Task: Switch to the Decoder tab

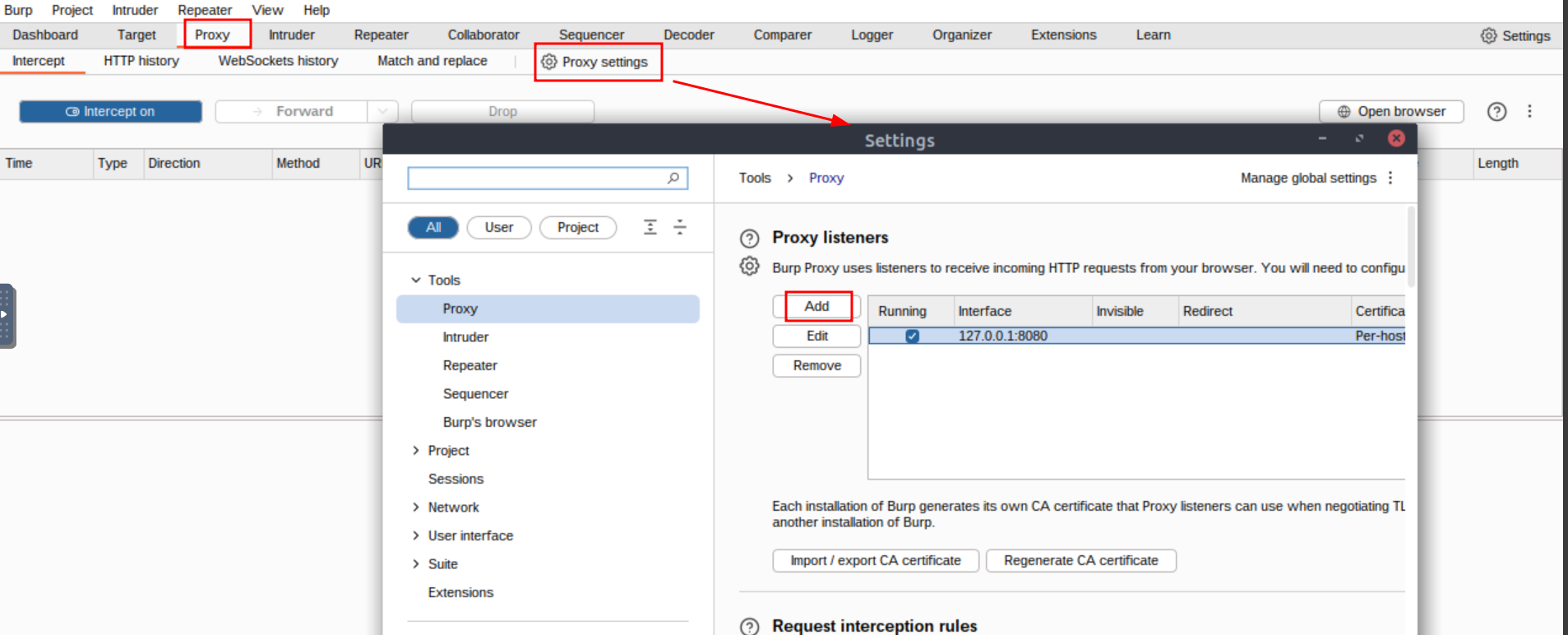Action: coord(689,35)
